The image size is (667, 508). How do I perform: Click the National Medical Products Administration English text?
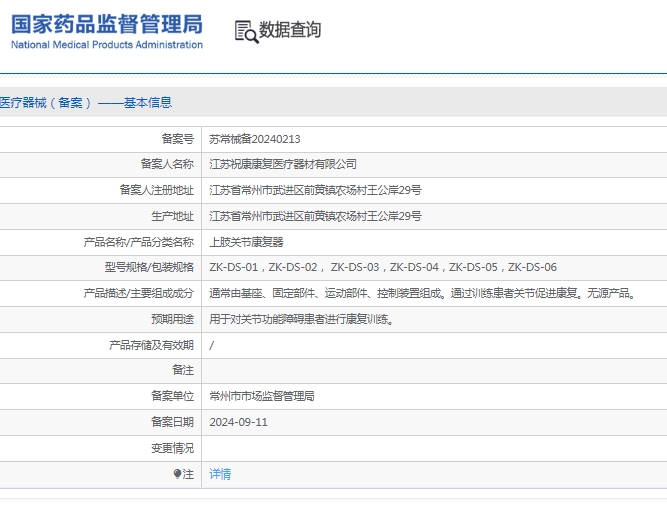[x=107, y=45]
